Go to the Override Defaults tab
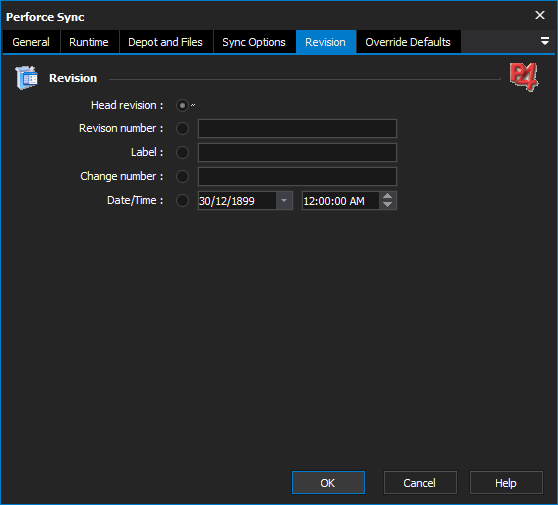Viewport: 558px width, 505px height. 408,42
